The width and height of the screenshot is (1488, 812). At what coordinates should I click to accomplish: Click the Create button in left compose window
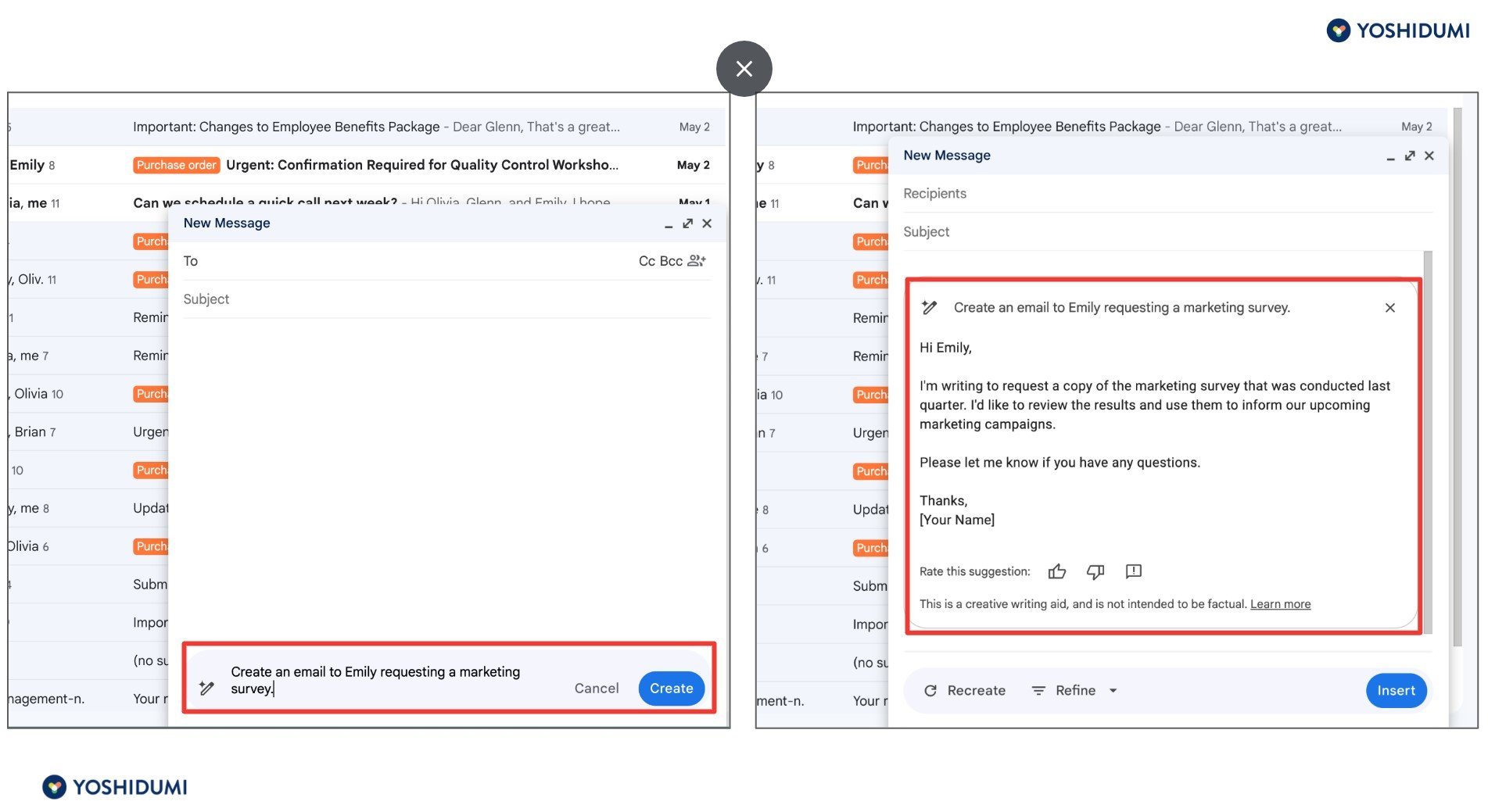[671, 689]
